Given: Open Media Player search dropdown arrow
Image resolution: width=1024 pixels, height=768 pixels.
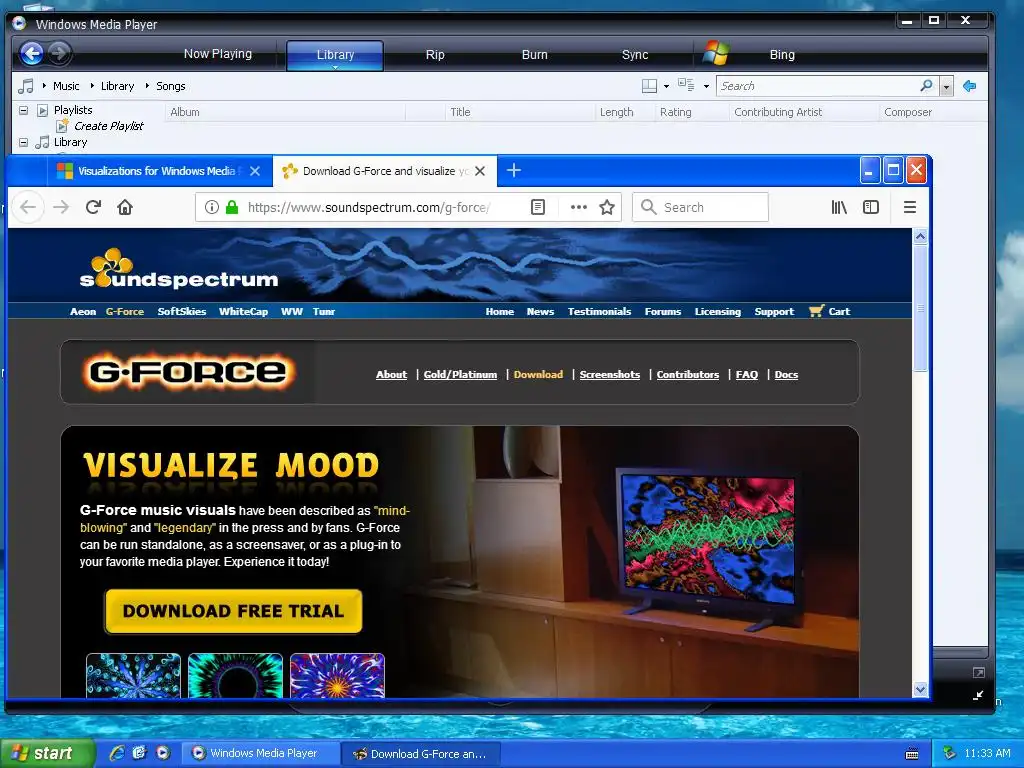Looking at the screenshot, I should click(946, 86).
